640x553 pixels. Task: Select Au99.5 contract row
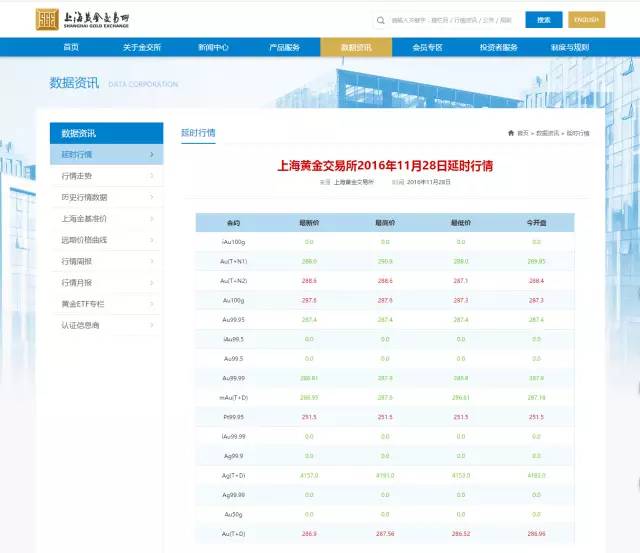pos(385,359)
